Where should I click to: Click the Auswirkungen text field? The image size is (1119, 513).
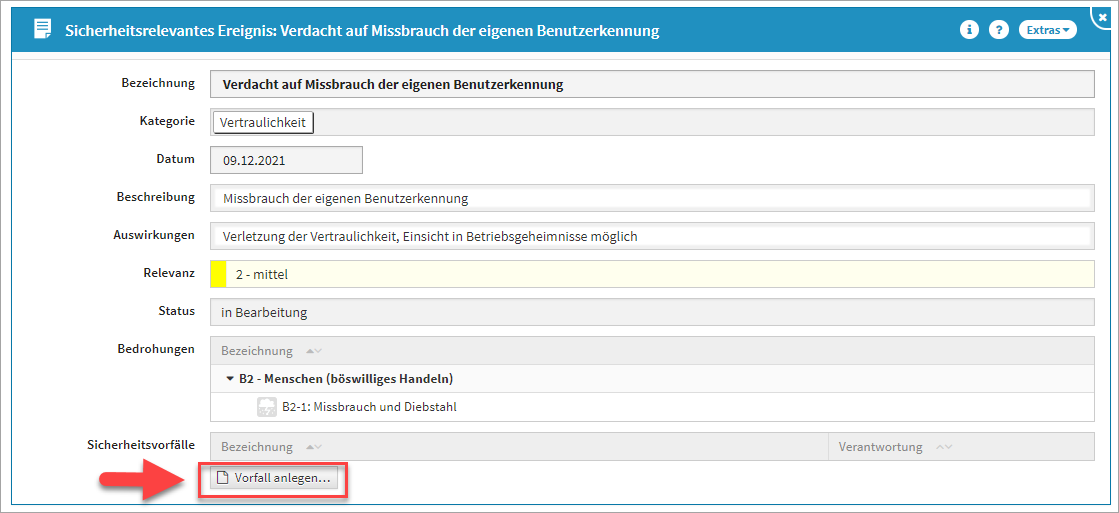click(x=652, y=236)
